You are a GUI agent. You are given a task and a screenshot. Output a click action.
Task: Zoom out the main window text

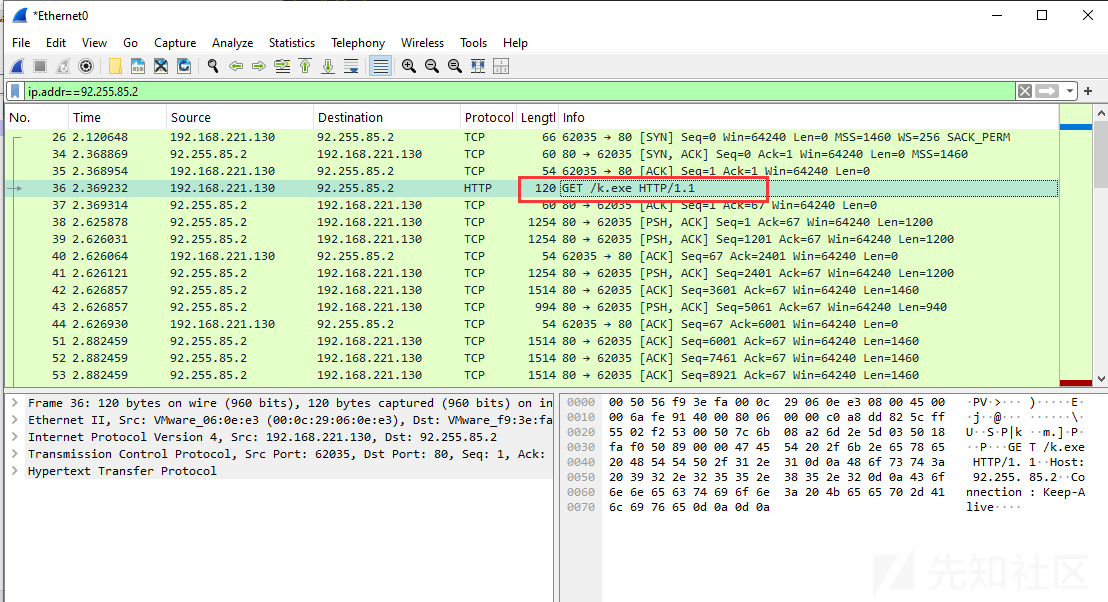432,66
